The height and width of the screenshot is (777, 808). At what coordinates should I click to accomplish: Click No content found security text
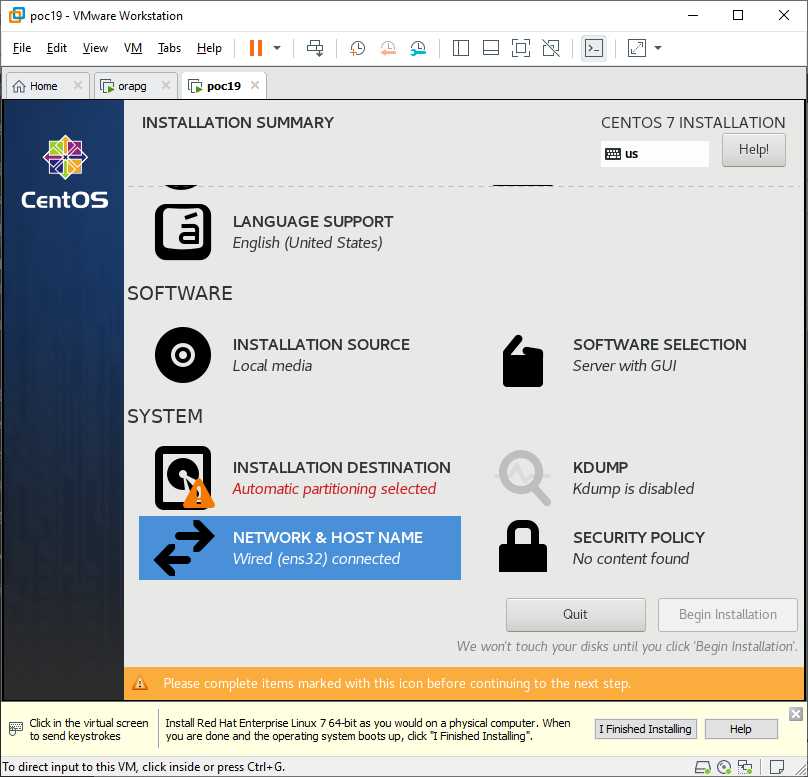(631, 559)
